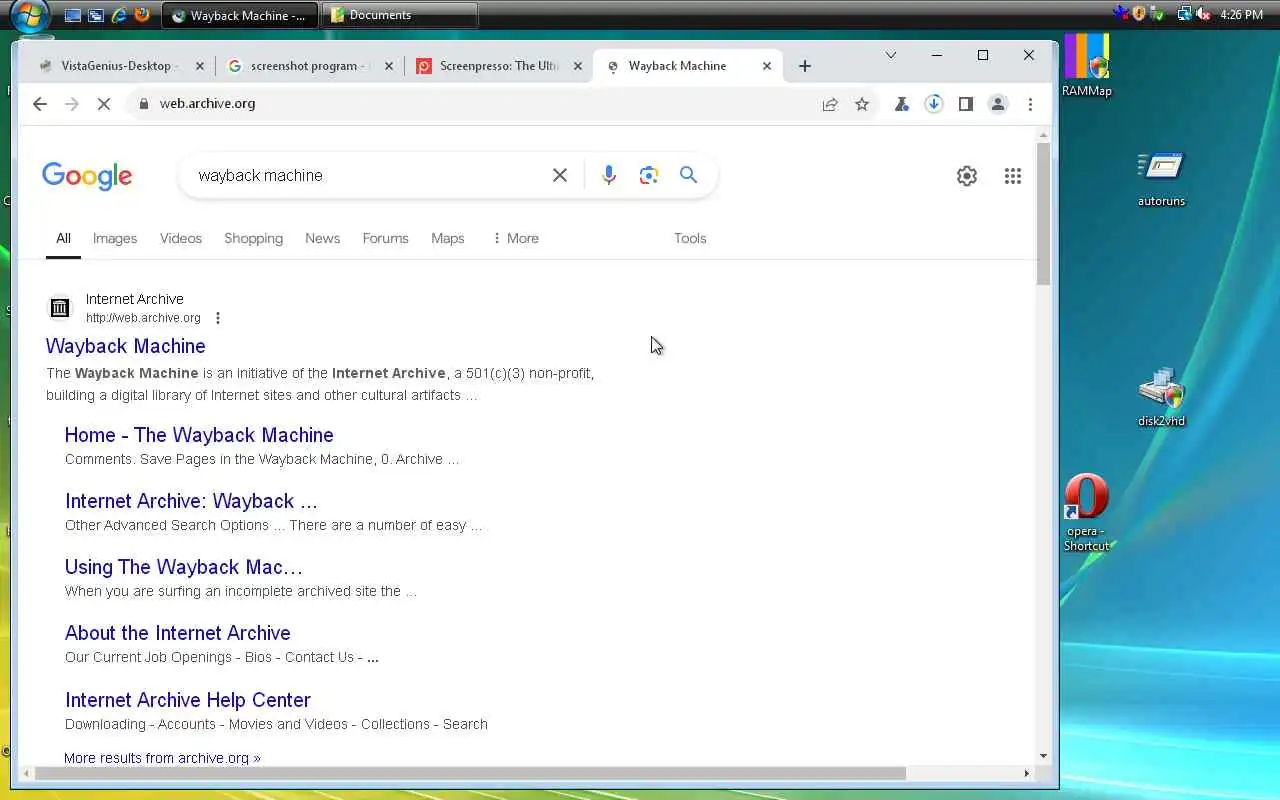
Task: Expand the More search filters menu
Action: (x=515, y=238)
